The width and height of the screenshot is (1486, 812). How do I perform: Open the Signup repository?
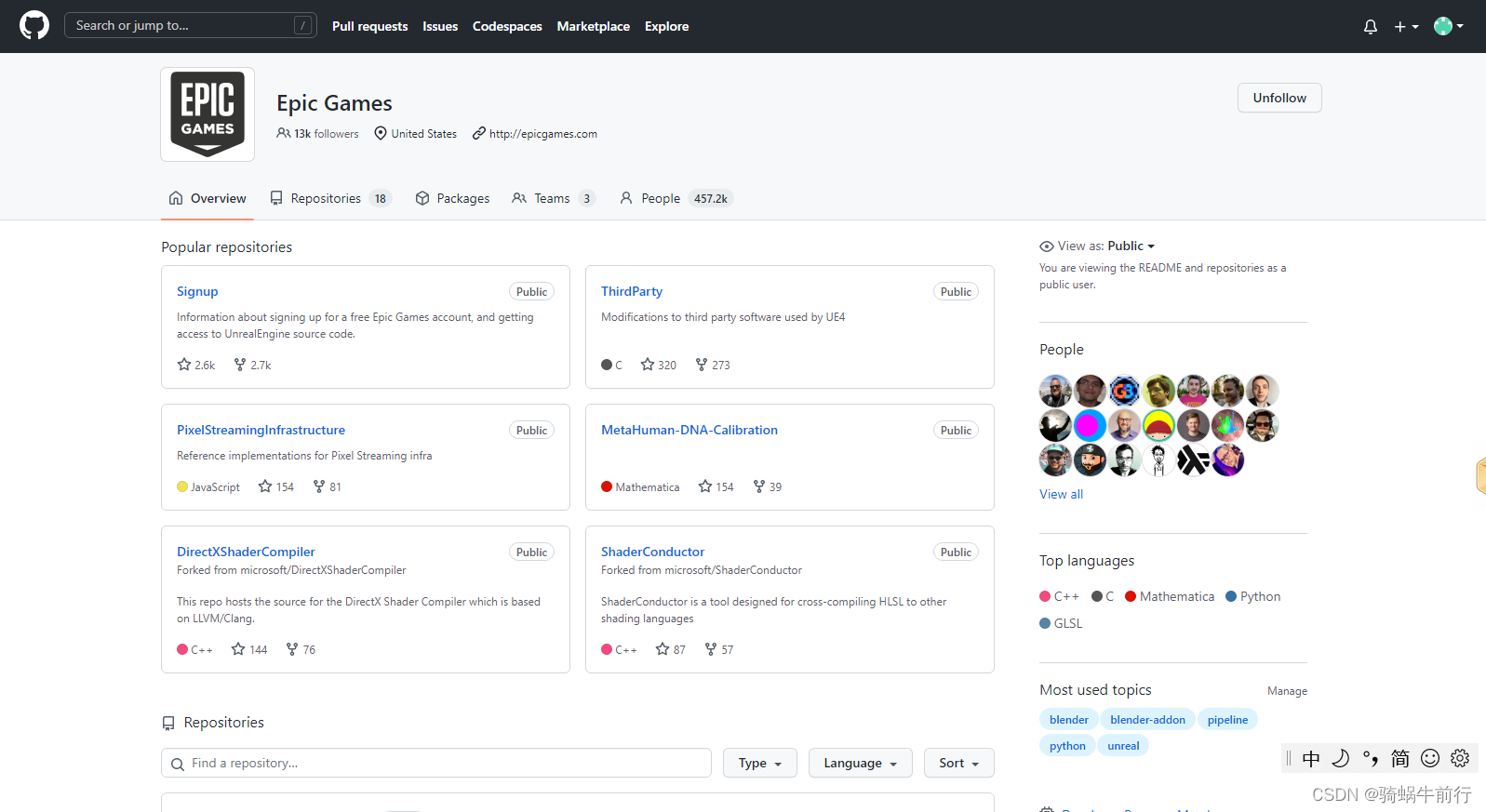pos(197,291)
